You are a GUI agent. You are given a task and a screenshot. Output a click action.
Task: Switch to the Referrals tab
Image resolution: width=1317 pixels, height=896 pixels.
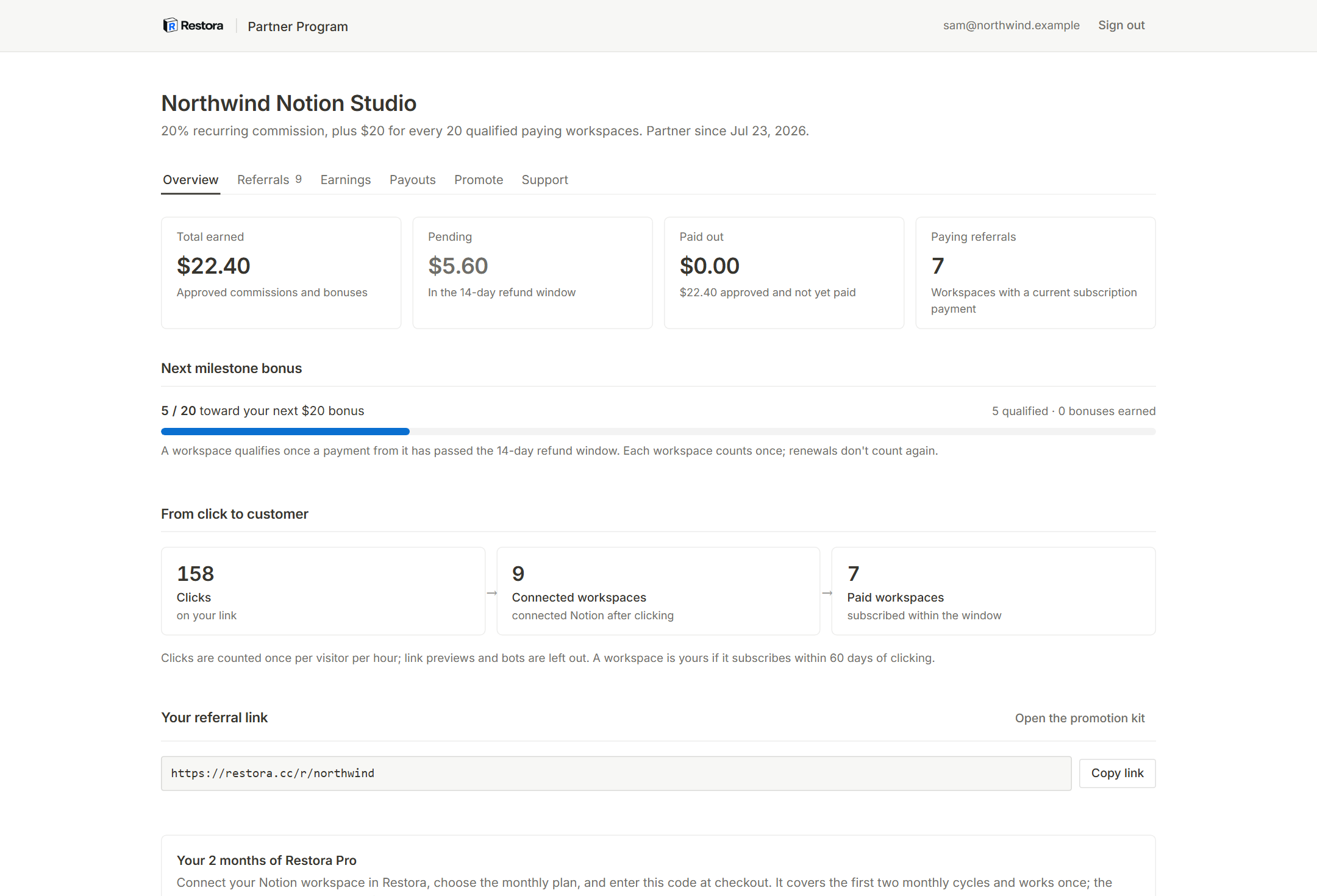point(269,180)
